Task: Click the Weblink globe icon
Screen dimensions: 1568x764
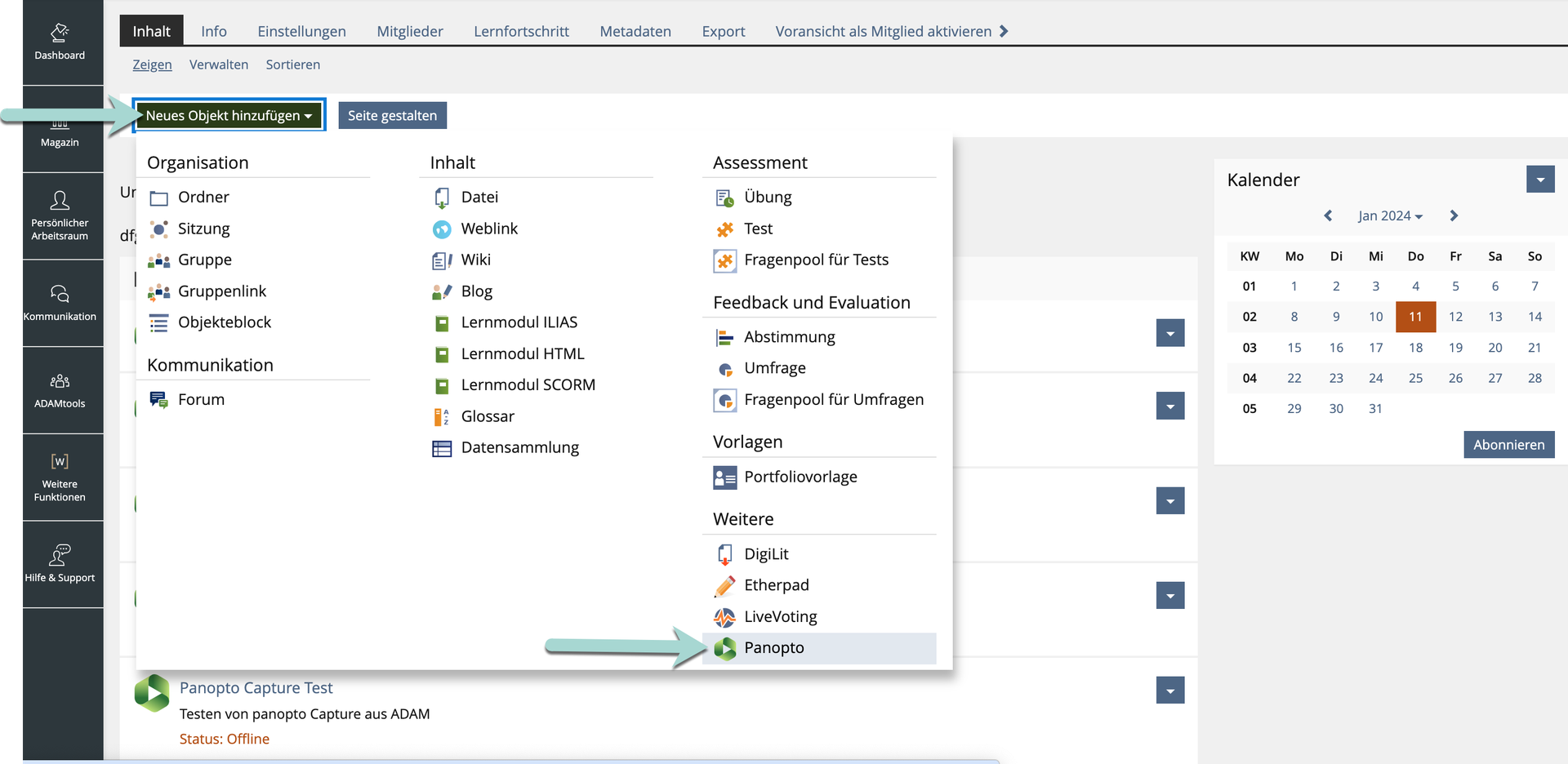Action: pyautogui.click(x=442, y=229)
